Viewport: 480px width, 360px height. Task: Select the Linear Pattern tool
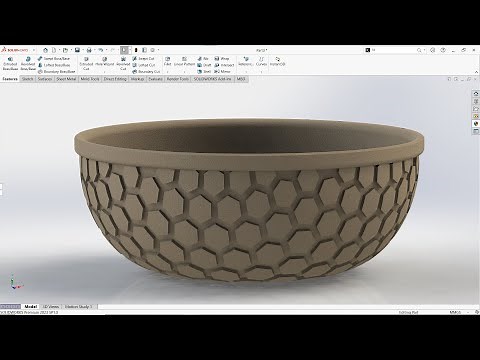[x=184, y=61]
